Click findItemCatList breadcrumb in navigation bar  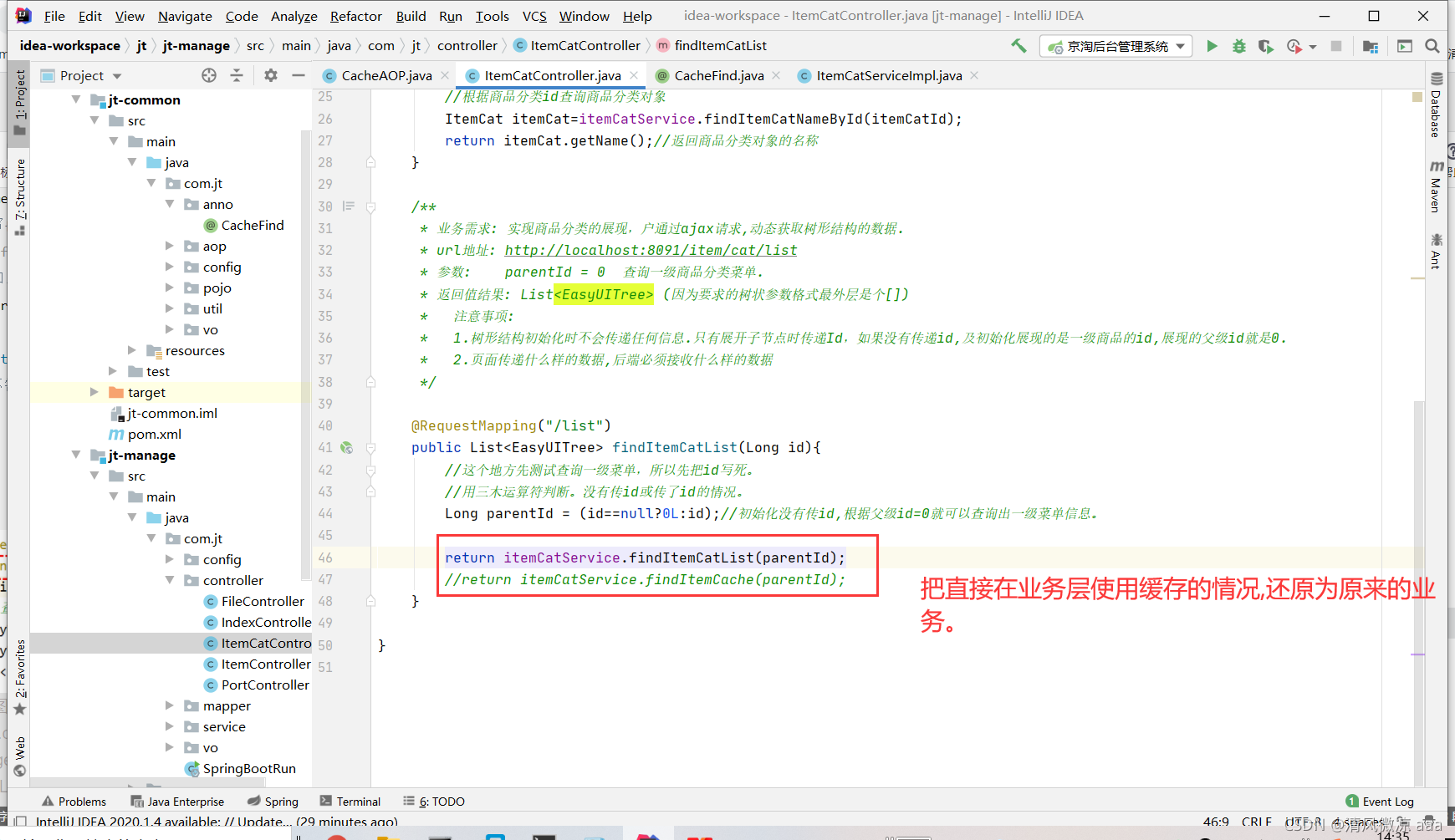click(x=712, y=45)
